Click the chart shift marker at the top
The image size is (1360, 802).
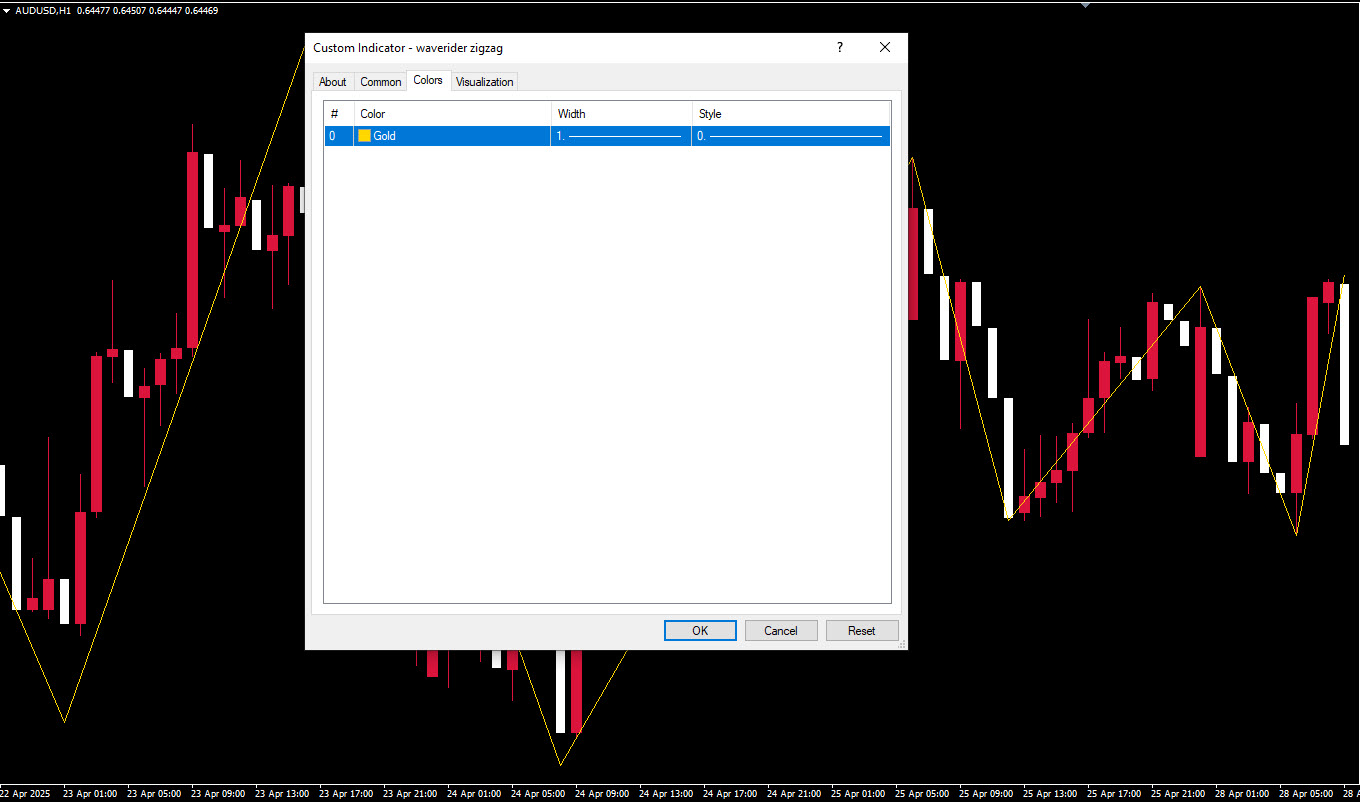tap(1086, 5)
